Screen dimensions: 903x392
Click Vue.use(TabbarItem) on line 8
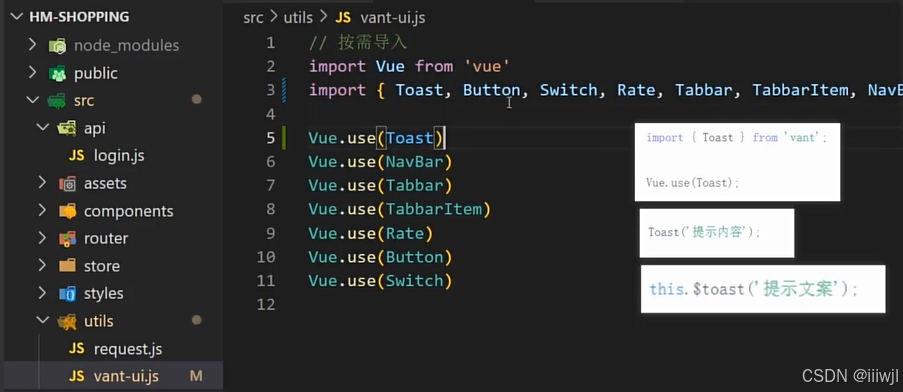coord(400,210)
